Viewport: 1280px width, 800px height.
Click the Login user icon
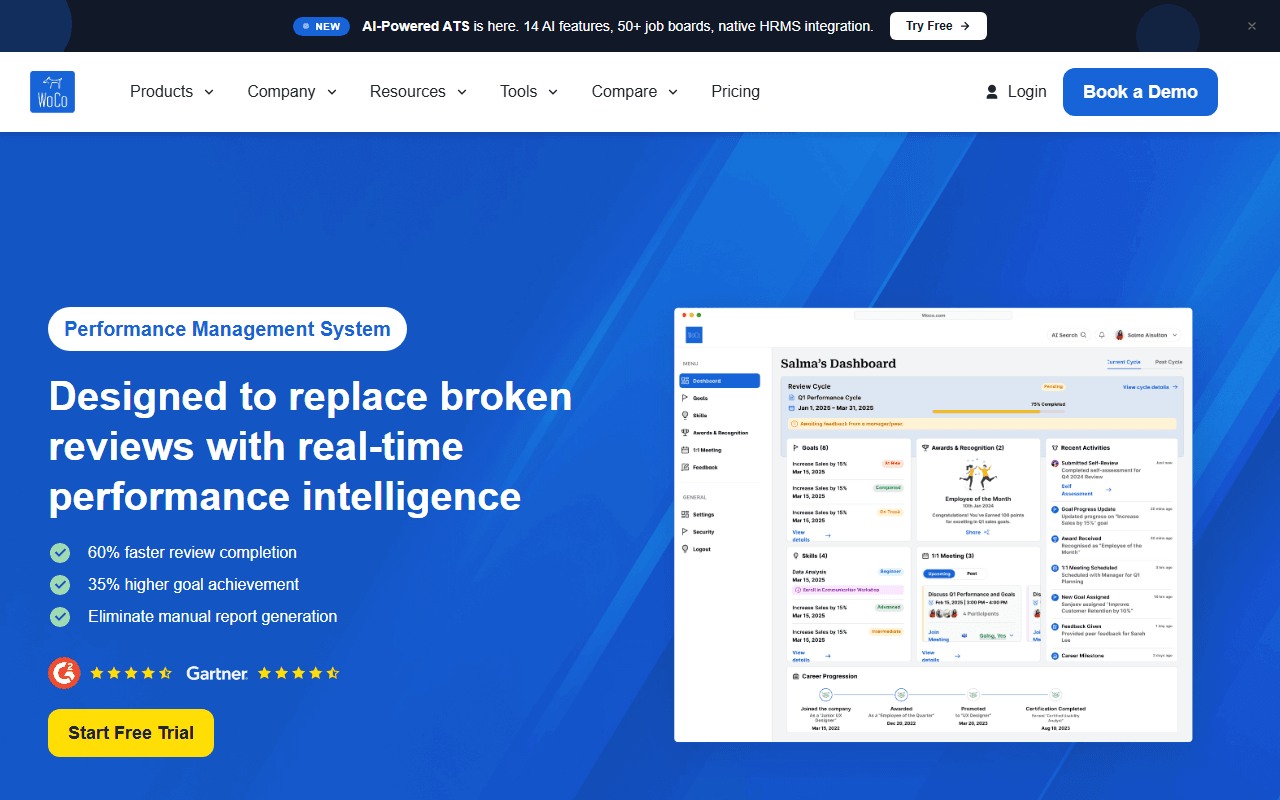click(x=992, y=92)
